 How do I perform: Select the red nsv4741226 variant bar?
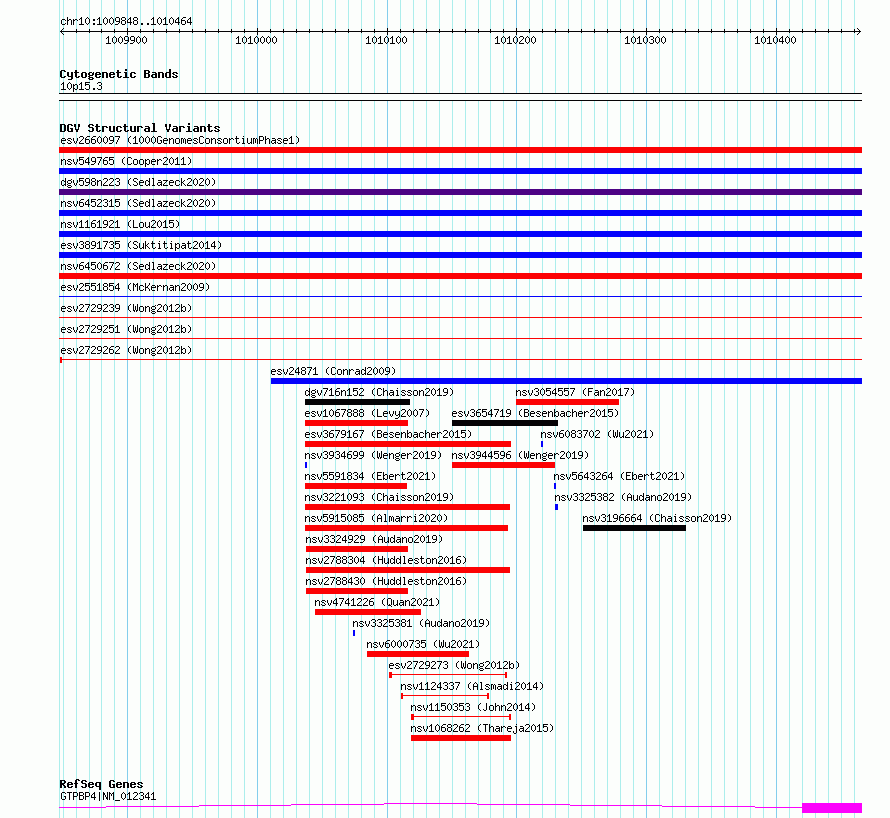368,612
